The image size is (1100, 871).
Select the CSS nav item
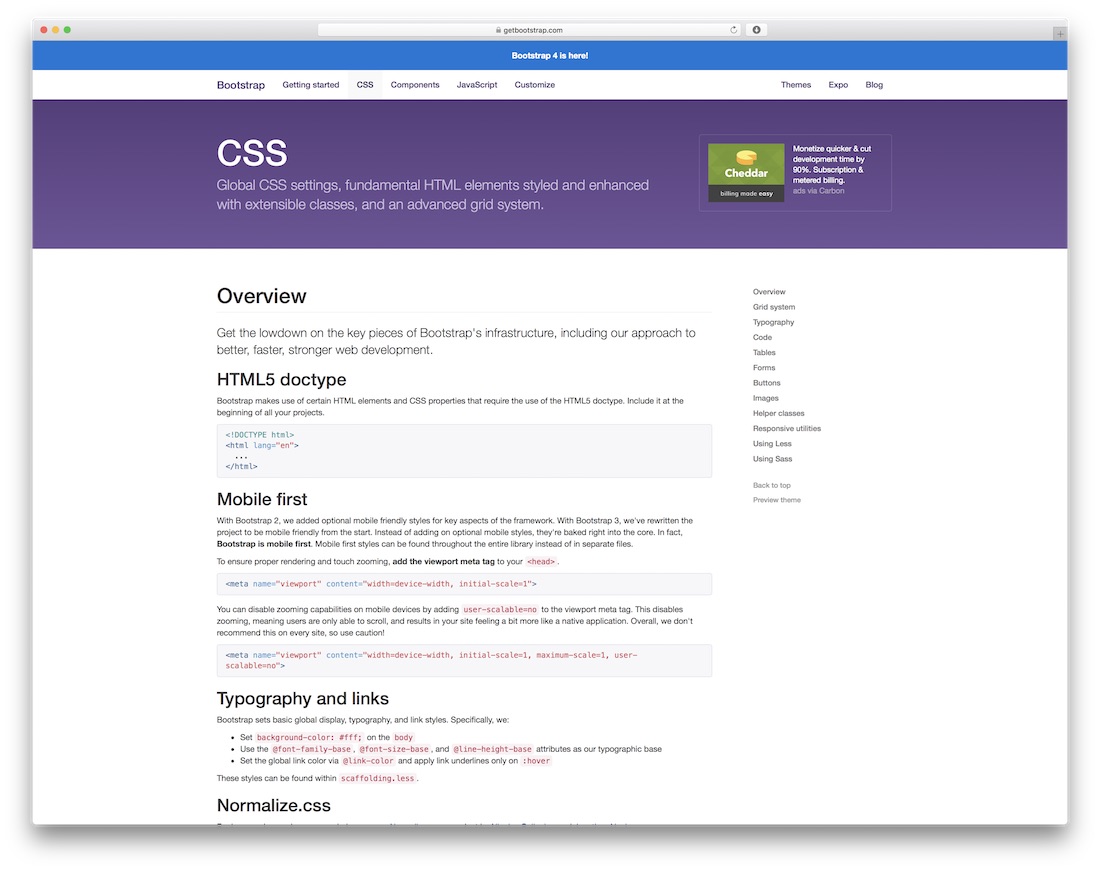[x=365, y=85]
